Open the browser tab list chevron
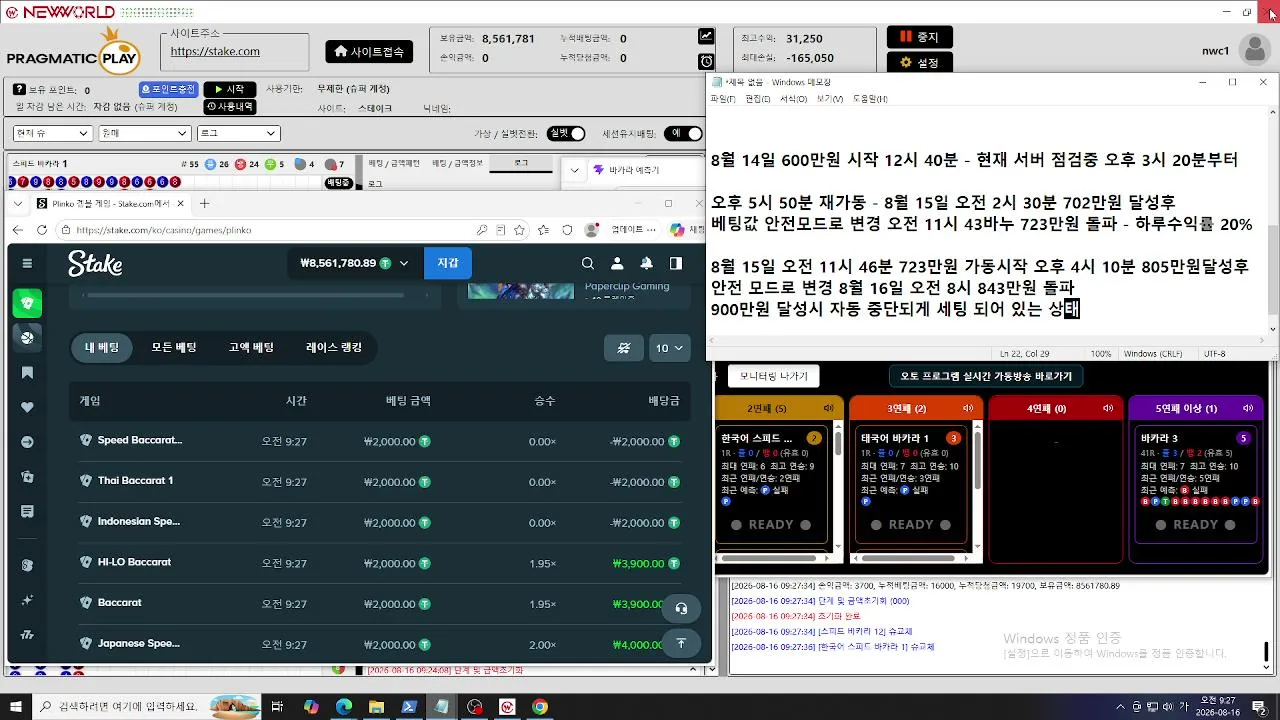This screenshot has height=720, width=1280. [x=17, y=203]
